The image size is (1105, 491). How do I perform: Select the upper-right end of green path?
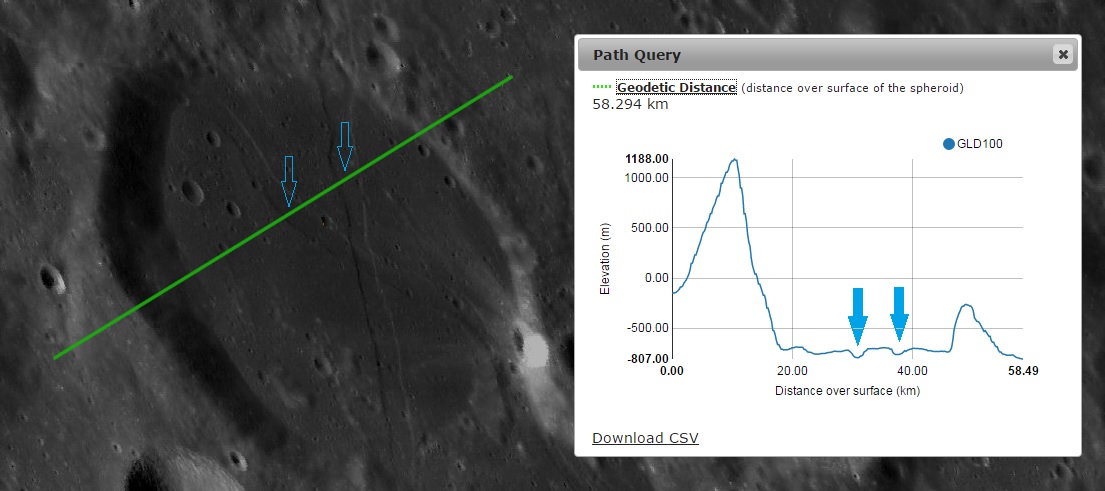coord(512,76)
